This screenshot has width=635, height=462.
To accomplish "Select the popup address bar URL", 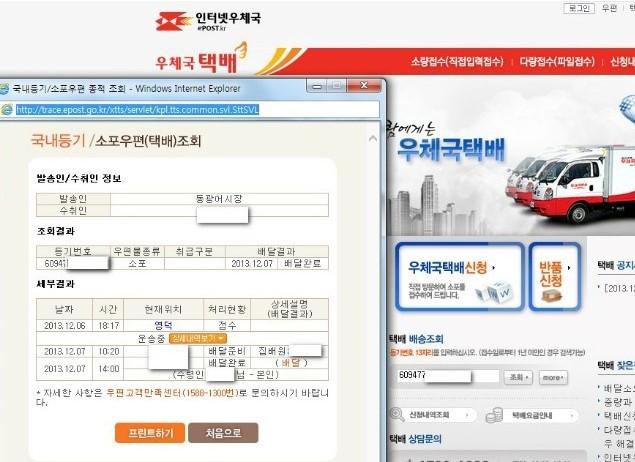I will [x=137, y=110].
